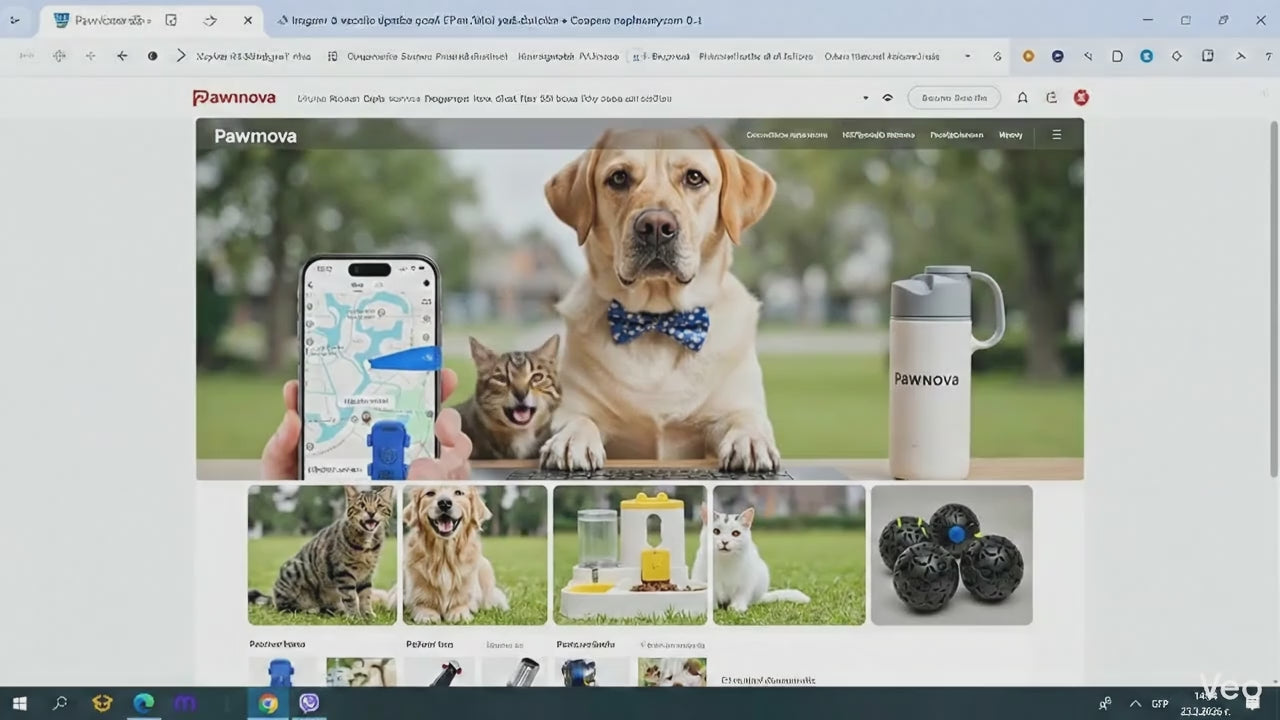Viewport: 1280px width, 720px height.
Task: Open the Viber app from the taskbar
Action: coord(309,703)
